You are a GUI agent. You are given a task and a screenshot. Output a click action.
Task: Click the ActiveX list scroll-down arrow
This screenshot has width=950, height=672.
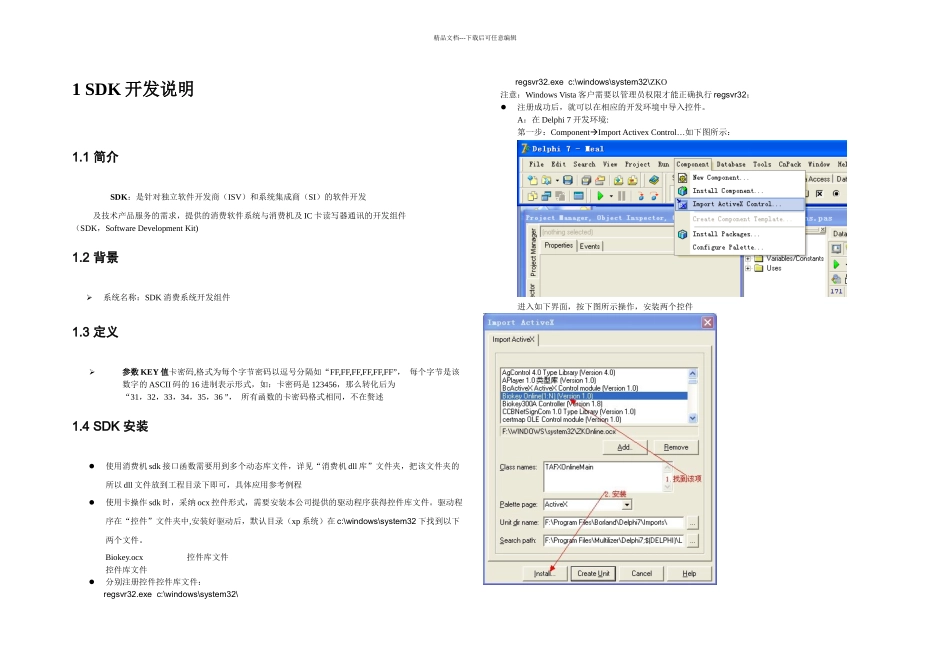[x=693, y=419]
